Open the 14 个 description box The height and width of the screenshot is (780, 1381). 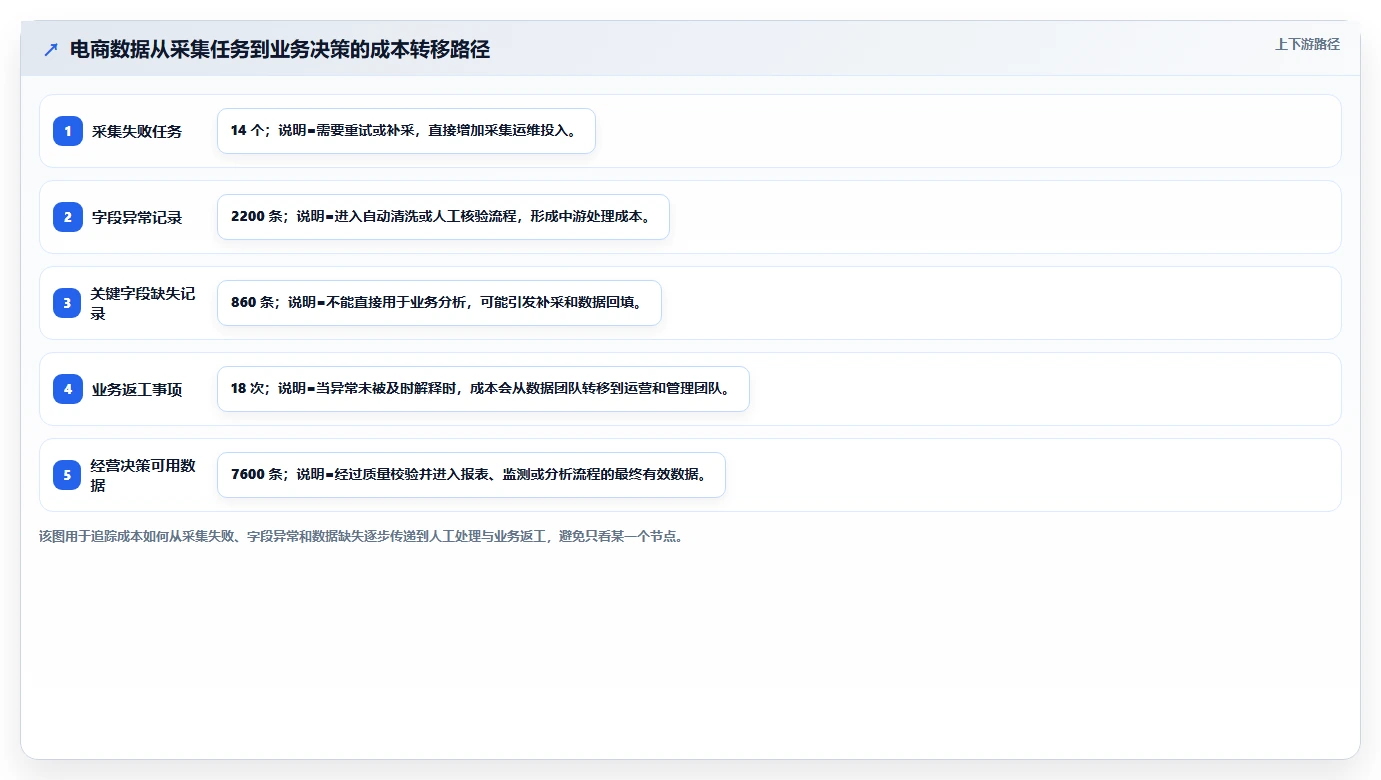tap(406, 131)
